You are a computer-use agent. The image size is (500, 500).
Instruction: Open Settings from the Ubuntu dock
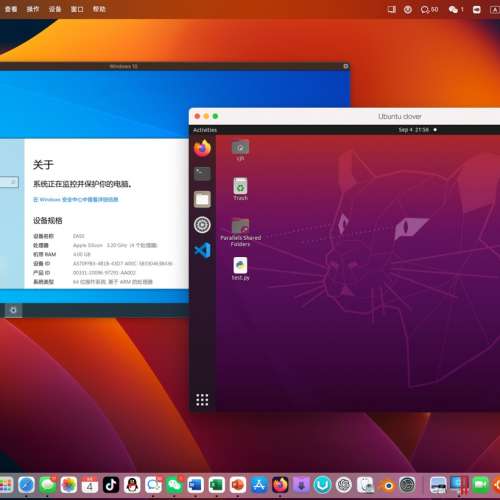pos(202,225)
